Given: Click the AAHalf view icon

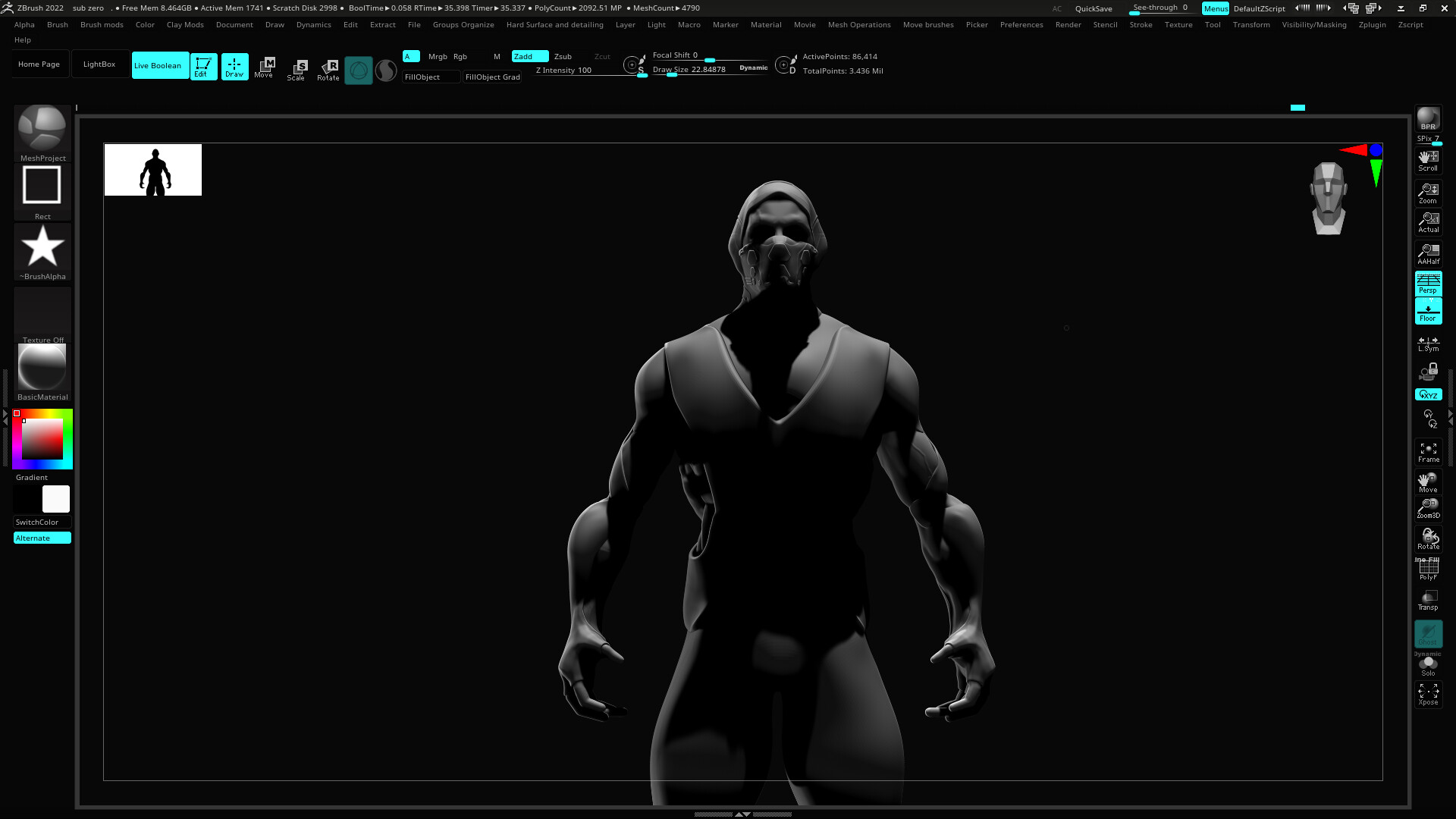Looking at the screenshot, I should pos(1428,253).
